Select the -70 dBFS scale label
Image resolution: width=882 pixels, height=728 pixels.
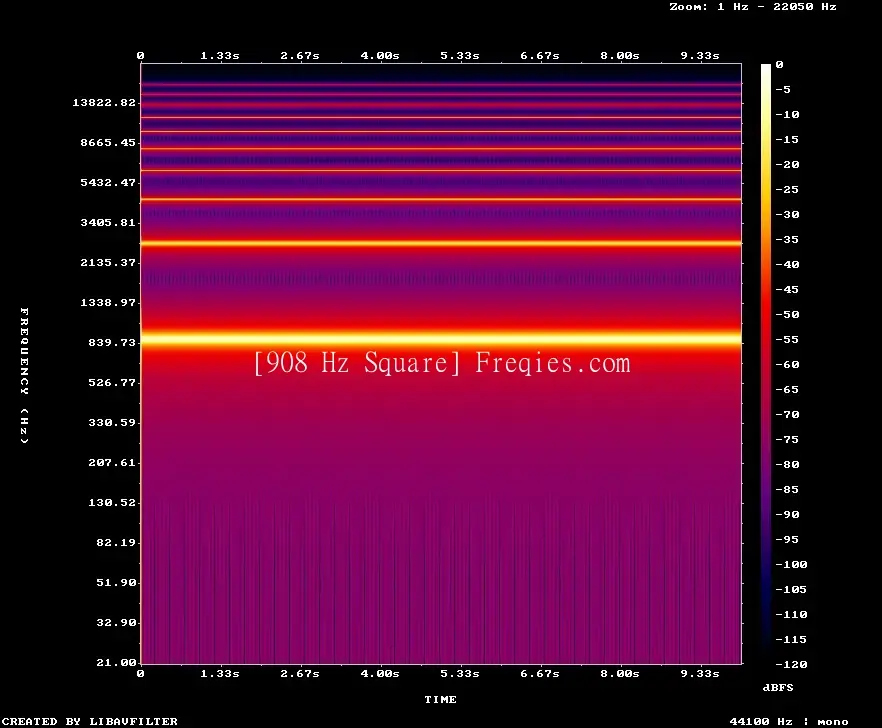coord(787,415)
